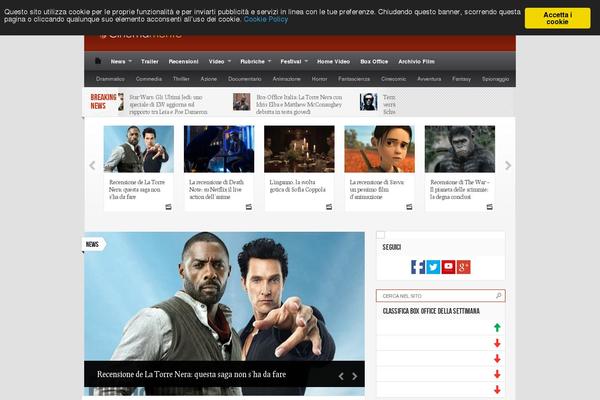
Task: Accept cookies with the Accetta i cookie button
Action: point(557,18)
